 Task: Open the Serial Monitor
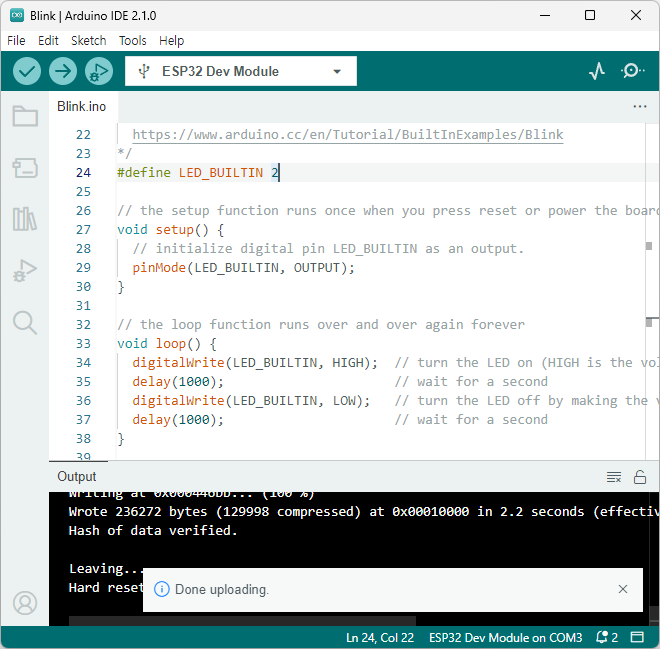[x=632, y=71]
